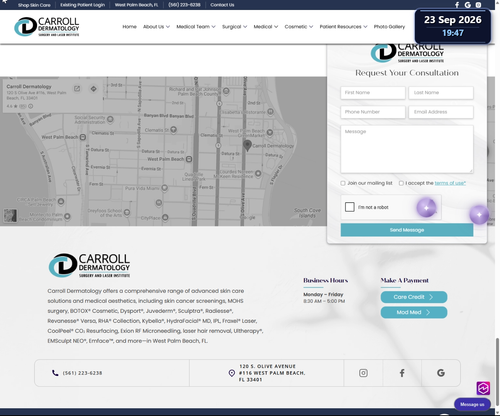Open Contact Us top link
Image resolution: width=500 pixels, height=416 pixels.
coord(222,5)
